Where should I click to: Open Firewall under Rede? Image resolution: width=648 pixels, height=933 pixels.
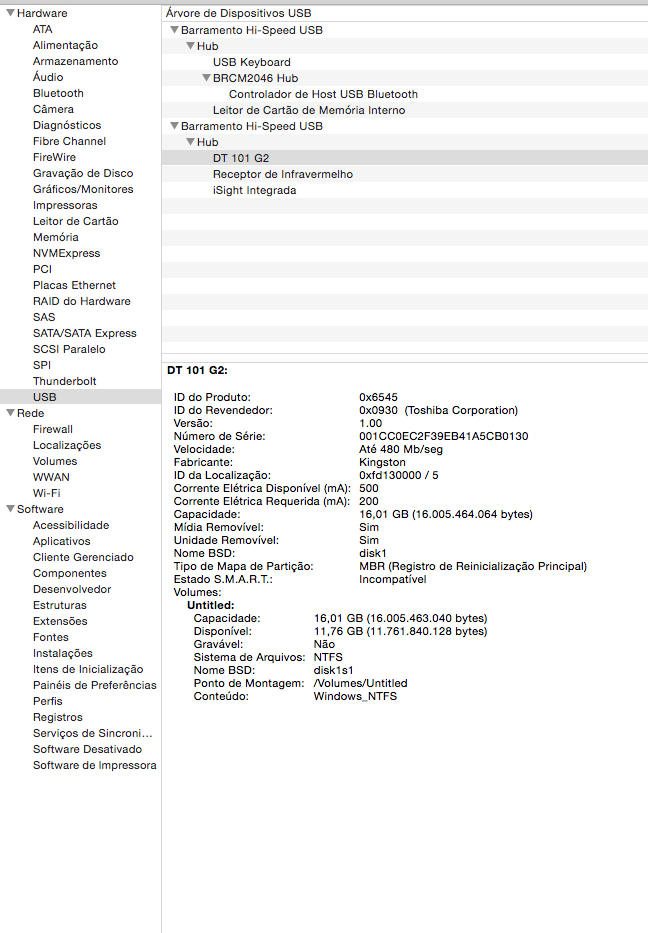52,430
